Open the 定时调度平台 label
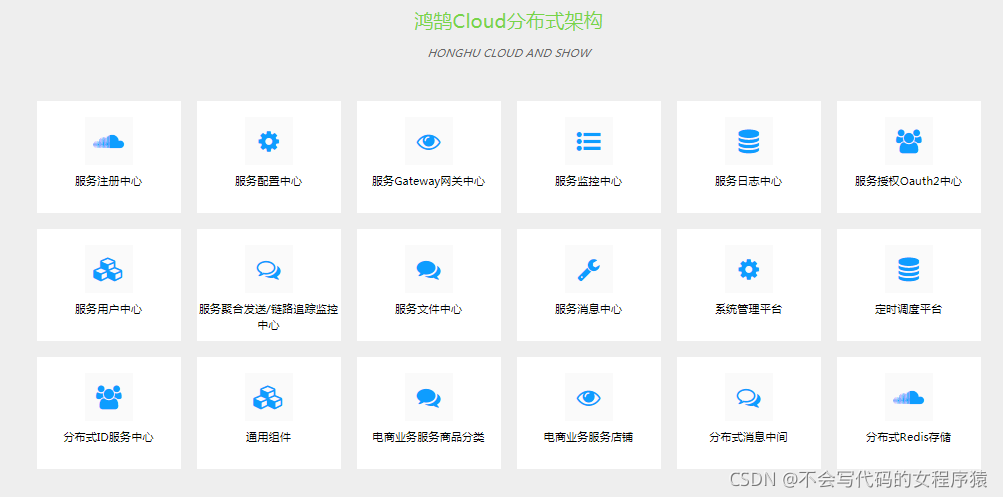This screenshot has width=1003, height=497. [x=908, y=309]
